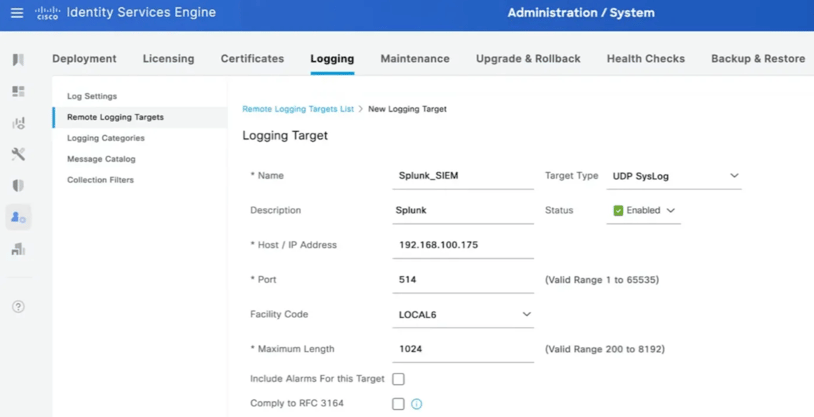Screen dimensions: 814x417
Task: Open the Target Type dropdown
Action: (674, 176)
